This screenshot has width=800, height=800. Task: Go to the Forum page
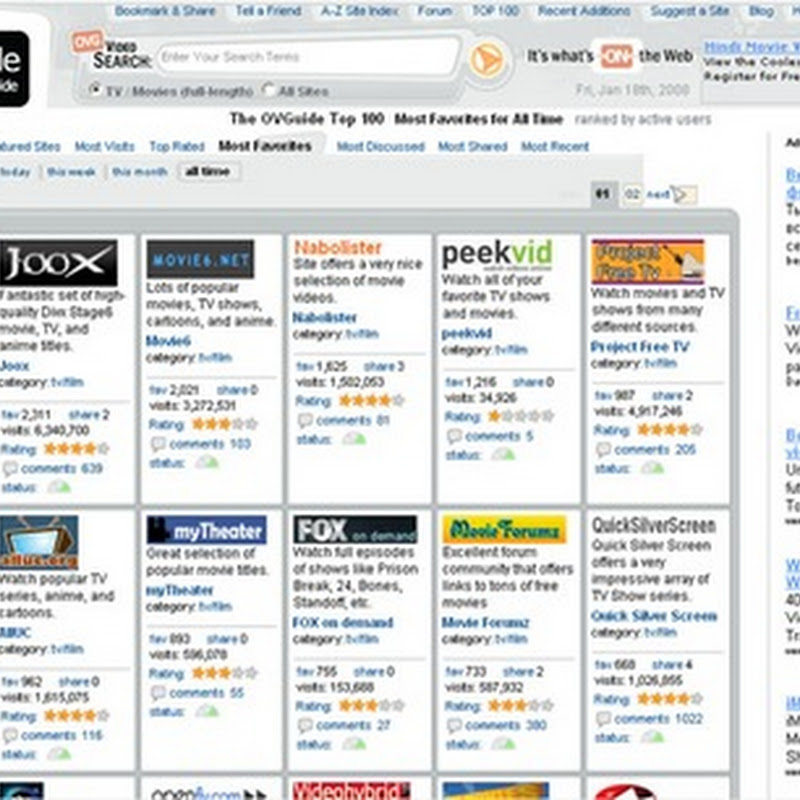[x=435, y=11]
